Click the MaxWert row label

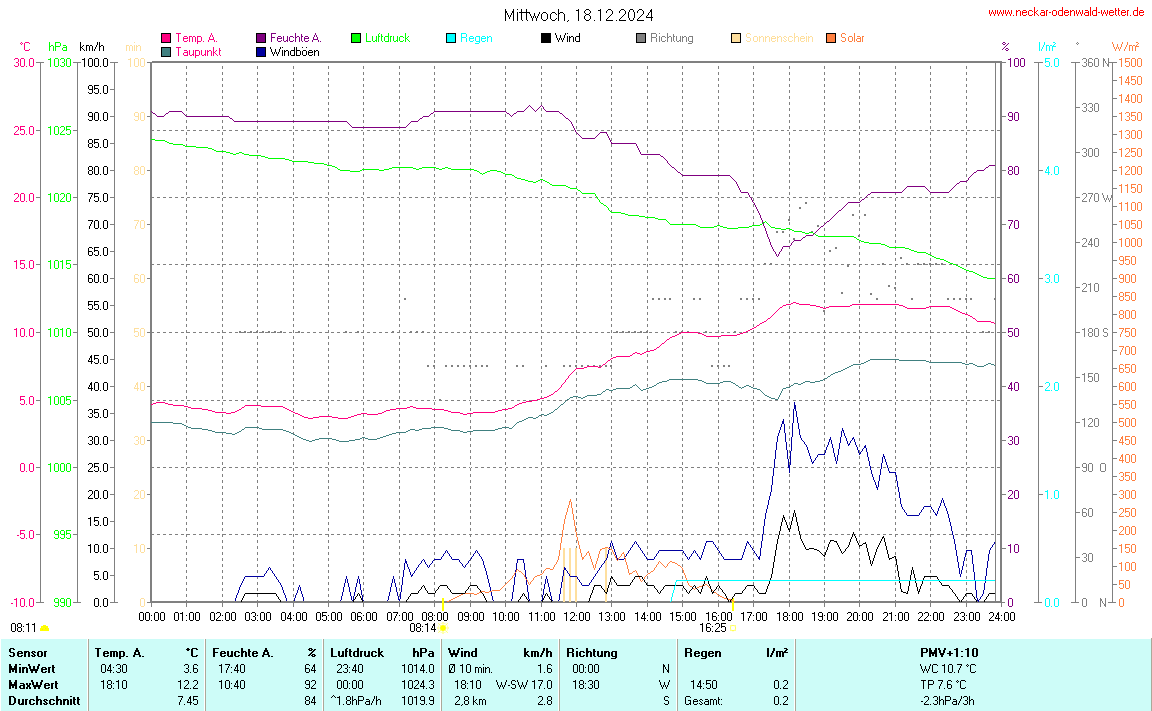pos(33,684)
